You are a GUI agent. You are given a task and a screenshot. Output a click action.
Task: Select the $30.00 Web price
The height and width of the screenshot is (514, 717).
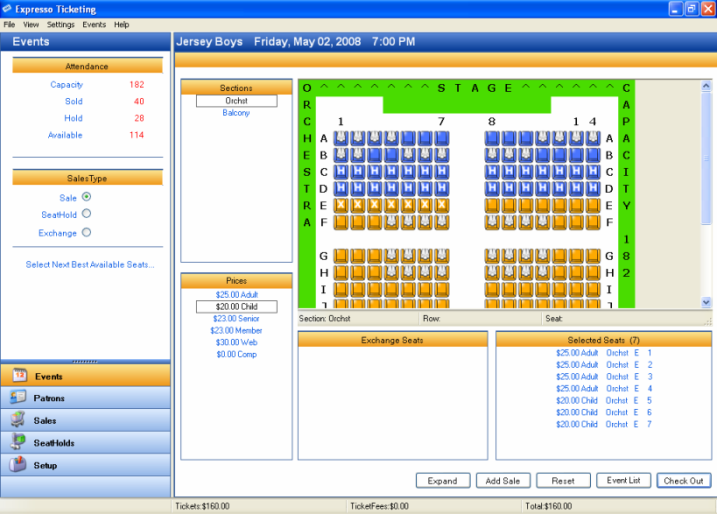[236, 342]
